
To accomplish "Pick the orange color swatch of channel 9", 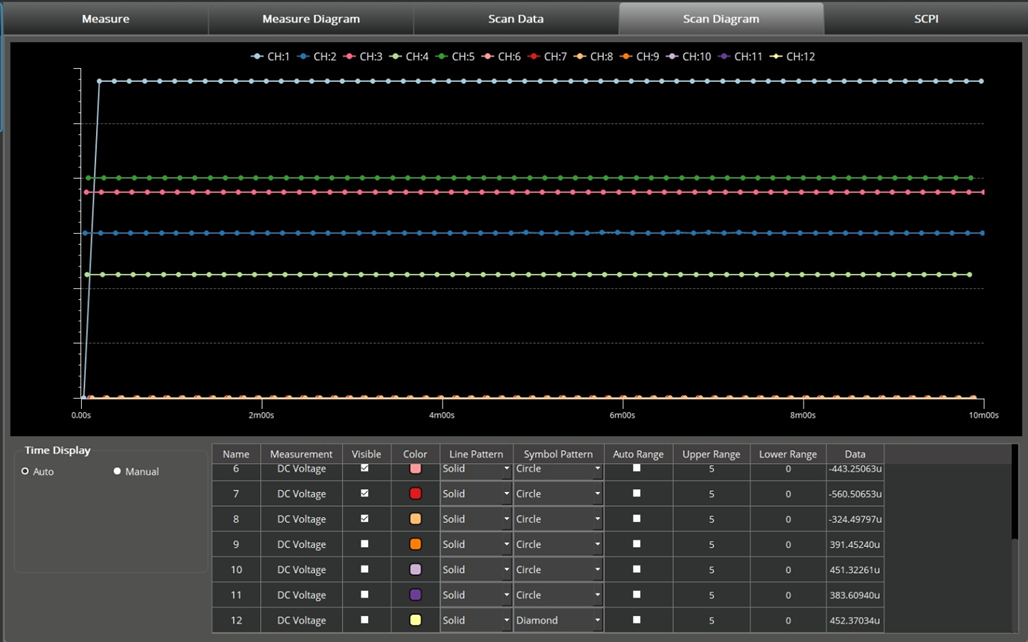I will pos(415,544).
